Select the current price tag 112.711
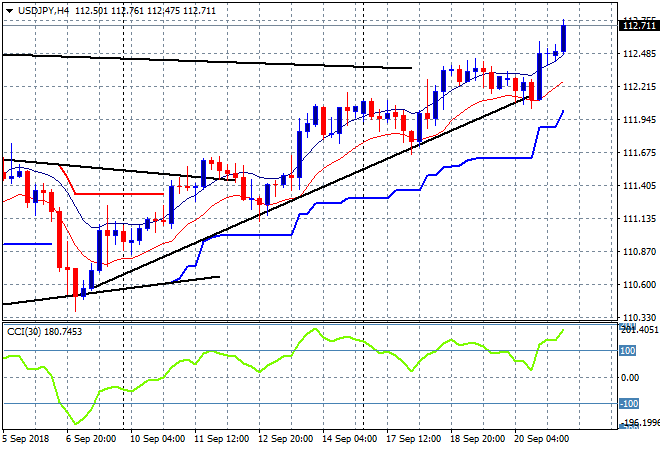 click(639, 26)
